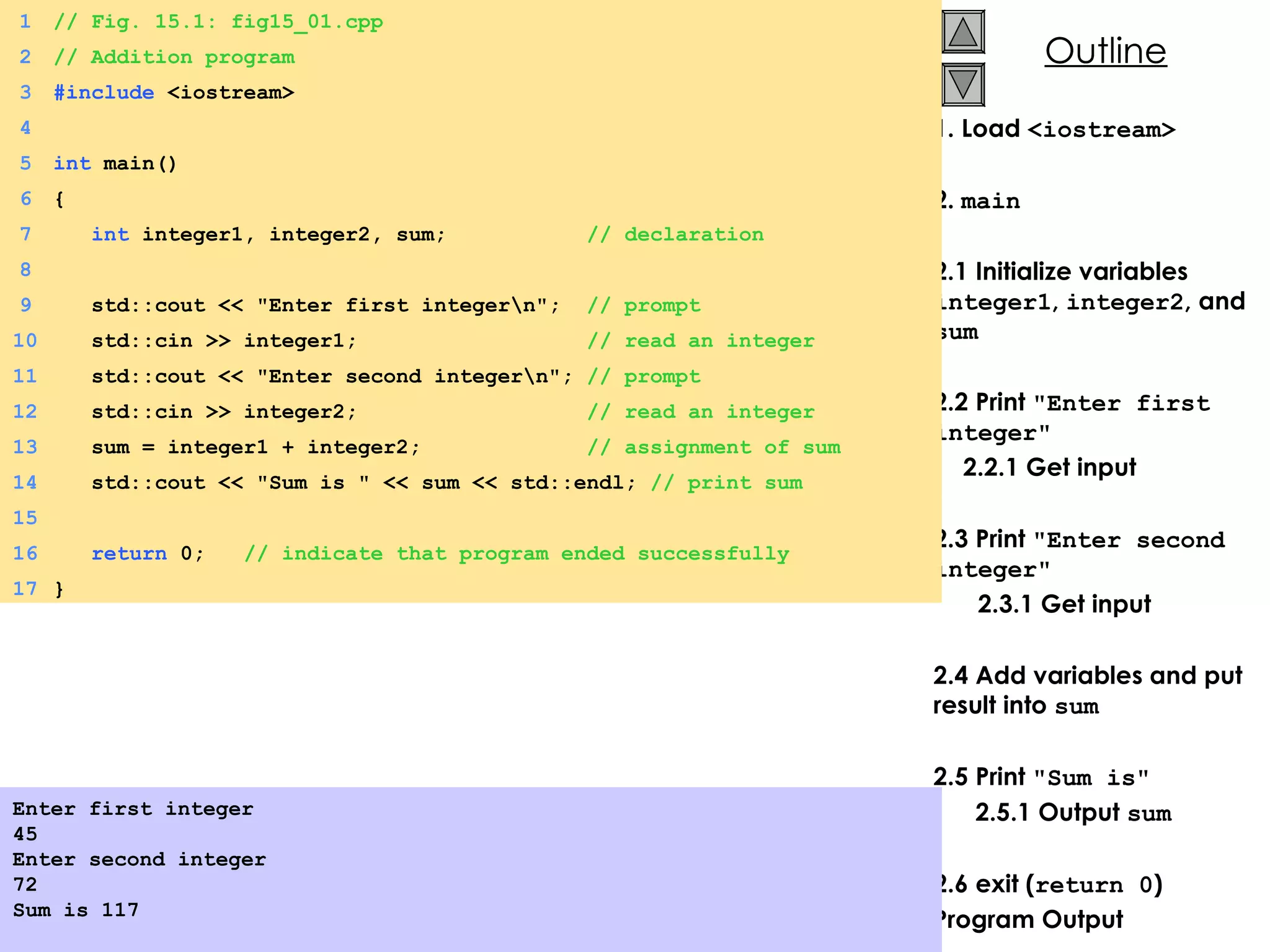1270x952 pixels.
Task: Click the 'return 0;' code line
Action: point(148,553)
